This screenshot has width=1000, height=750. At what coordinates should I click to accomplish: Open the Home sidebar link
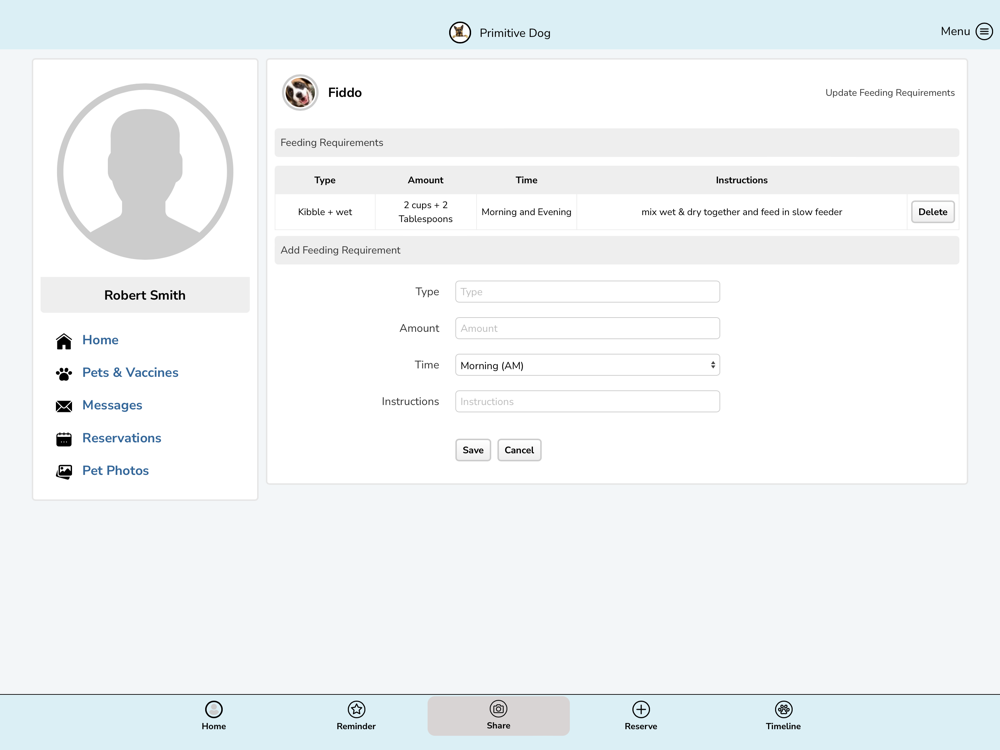[x=100, y=340]
